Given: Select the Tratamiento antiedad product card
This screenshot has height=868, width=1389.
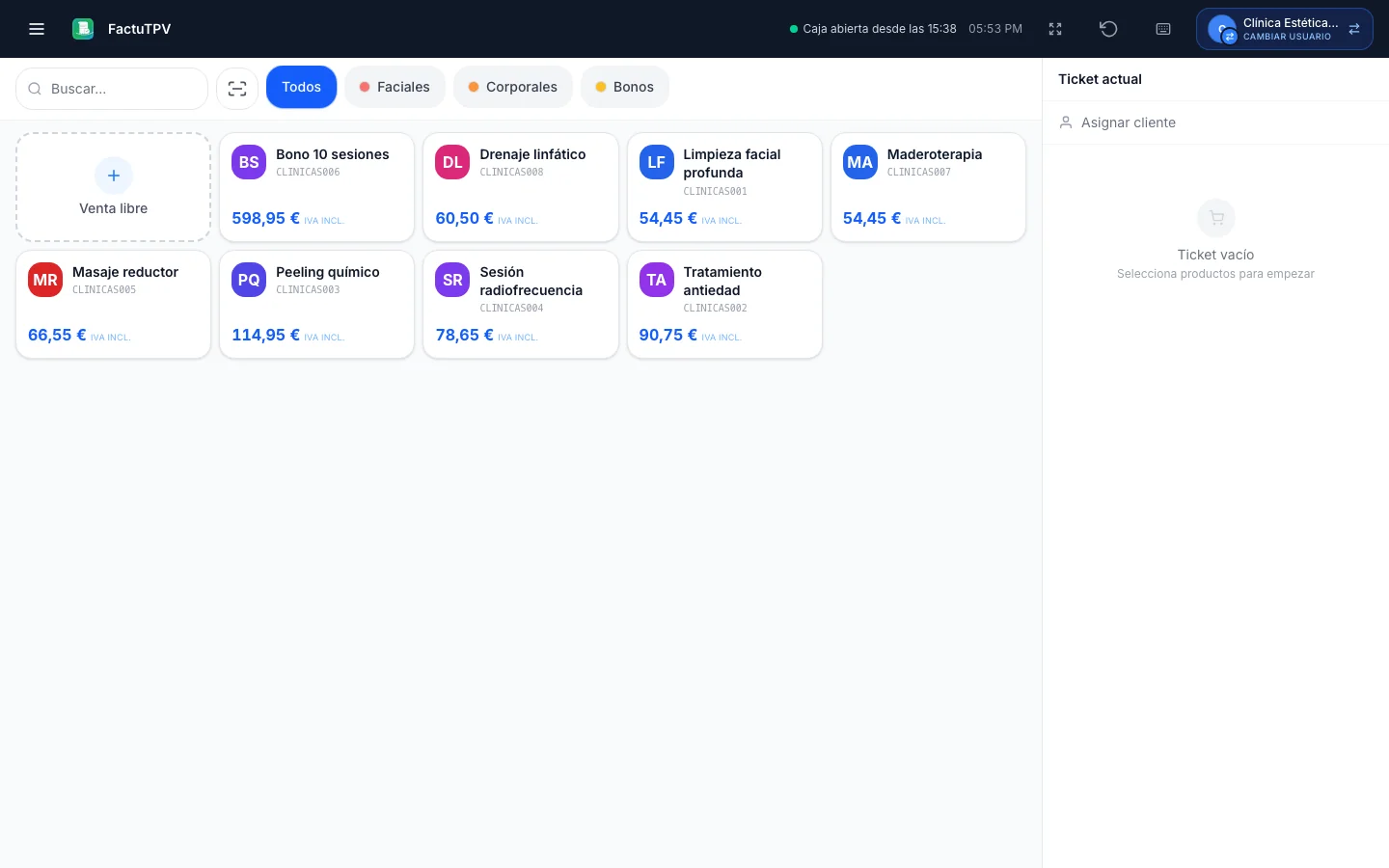Looking at the screenshot, I should pyautogui.click(x=724, y=305).
